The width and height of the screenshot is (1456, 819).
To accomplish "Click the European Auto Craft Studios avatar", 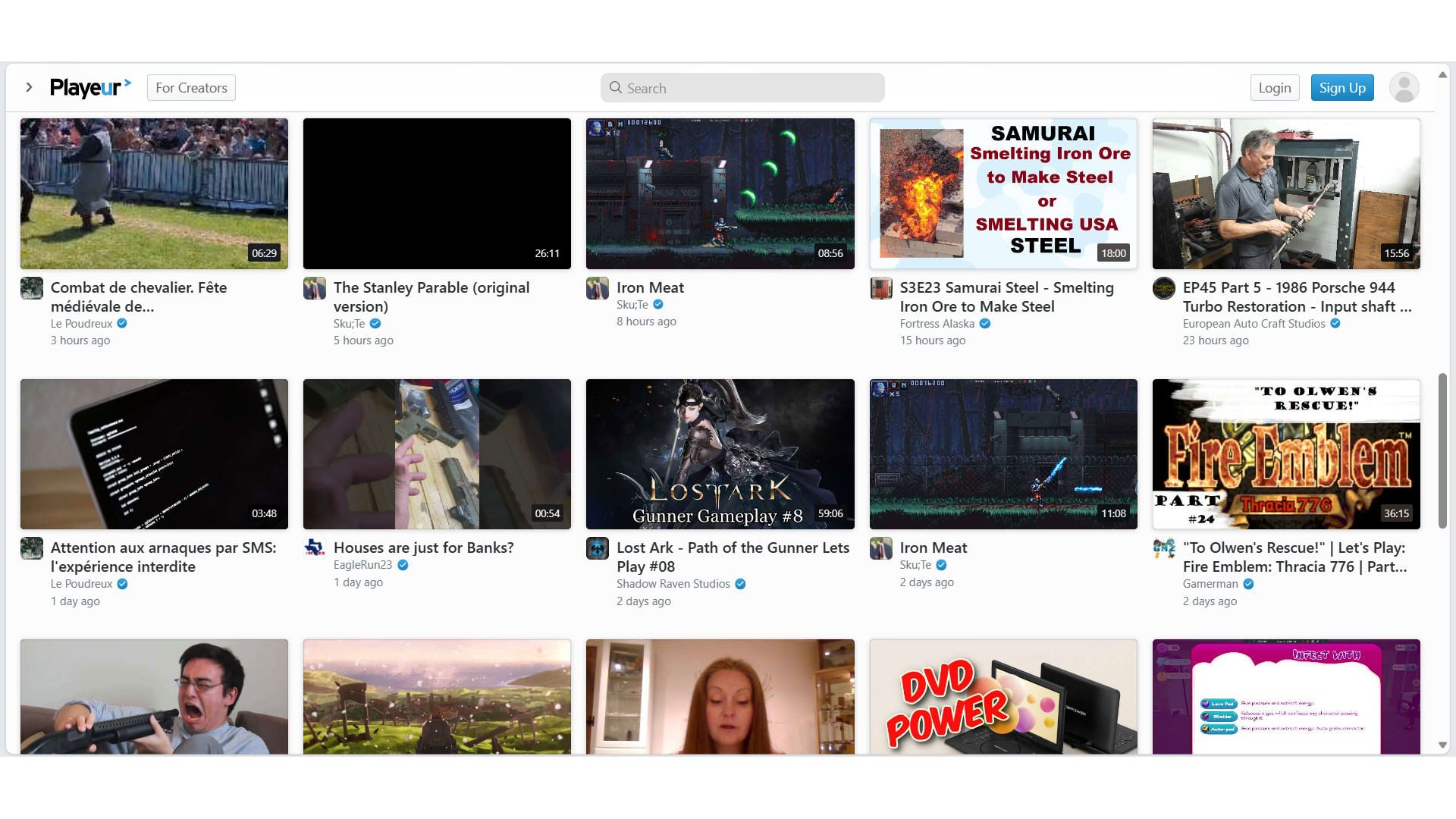I will click(1163, 288).
